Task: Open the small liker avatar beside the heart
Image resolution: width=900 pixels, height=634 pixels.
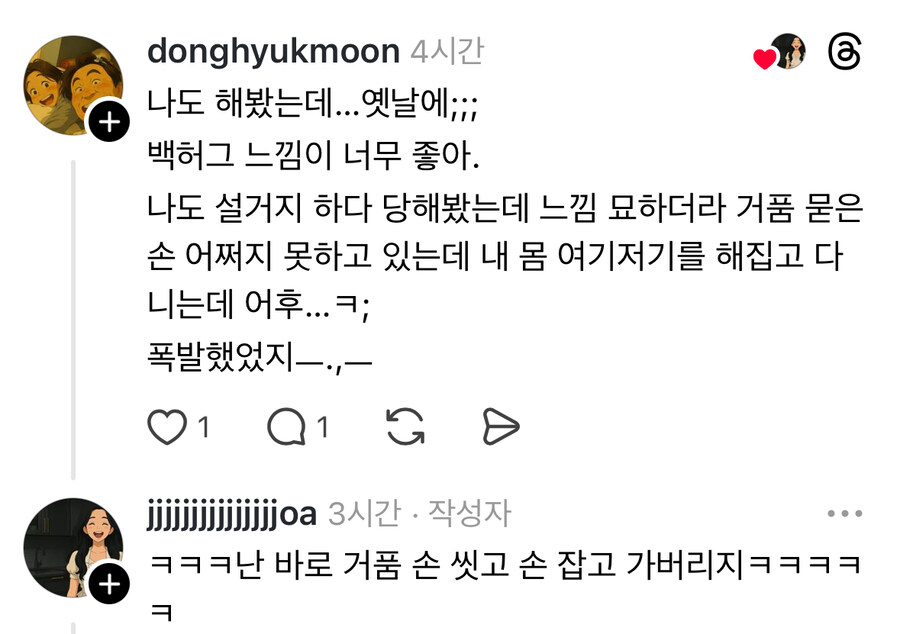Action: (789, 50)
